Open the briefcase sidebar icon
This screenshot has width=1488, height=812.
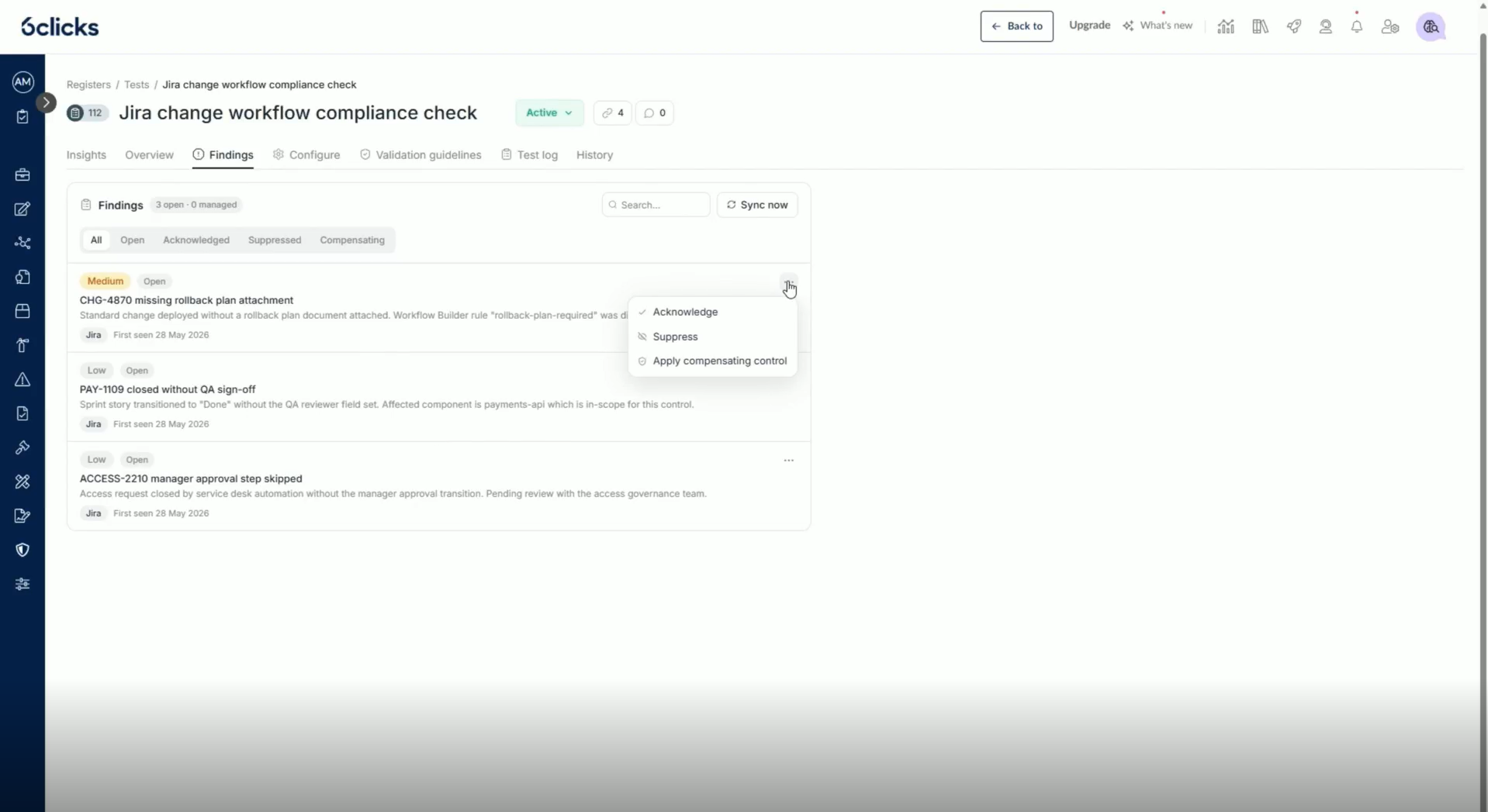(x=22, y=174)
